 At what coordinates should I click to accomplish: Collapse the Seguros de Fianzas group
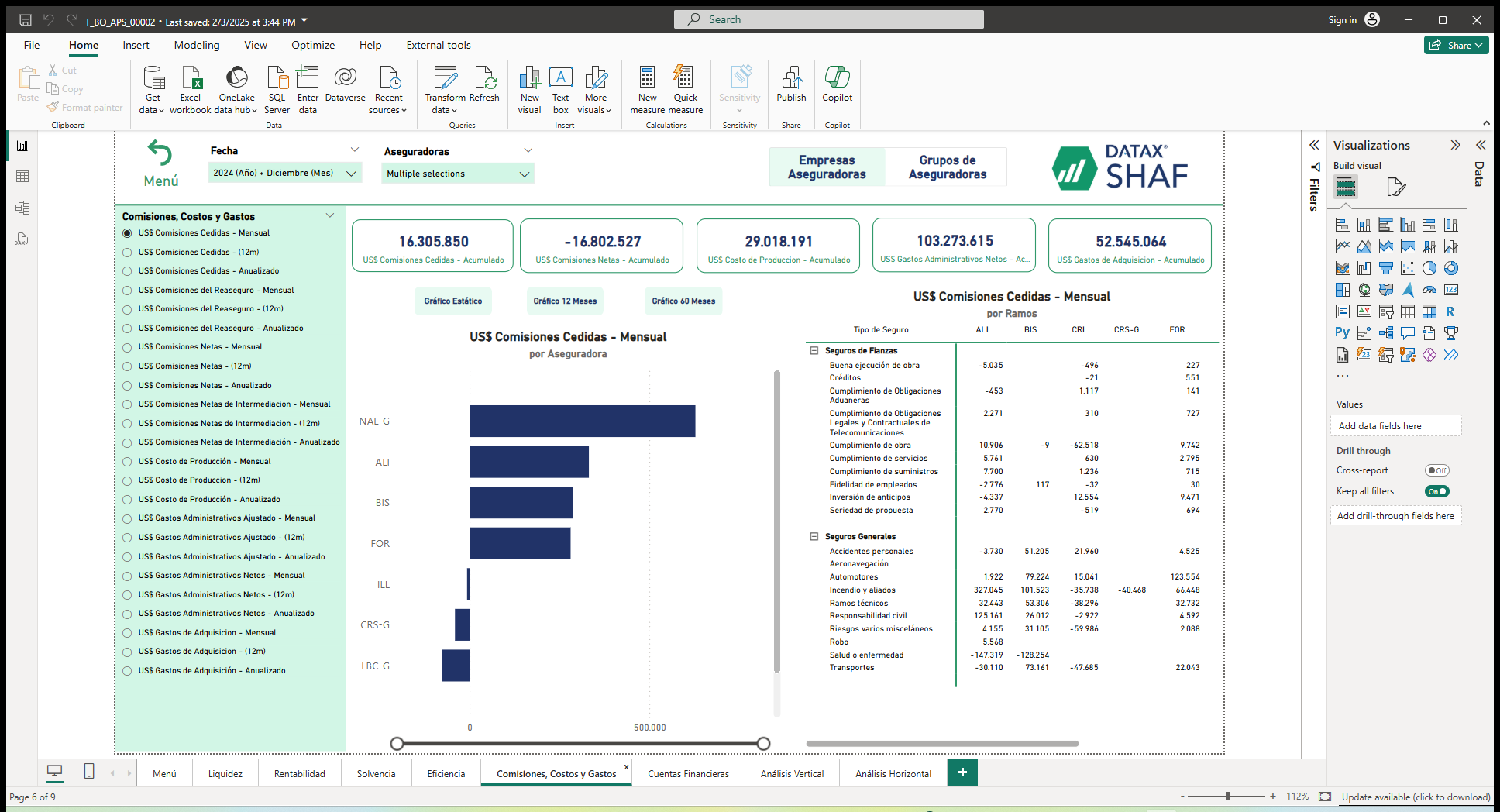[814, 350]
